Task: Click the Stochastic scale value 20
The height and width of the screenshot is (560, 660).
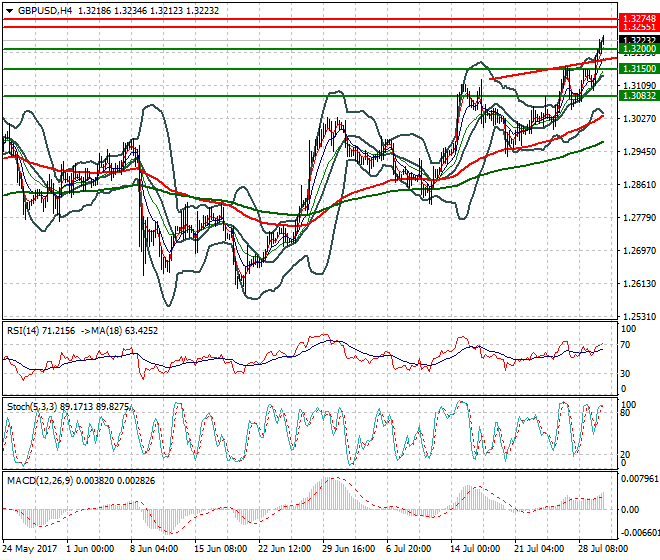Action: tap(625, 454)
